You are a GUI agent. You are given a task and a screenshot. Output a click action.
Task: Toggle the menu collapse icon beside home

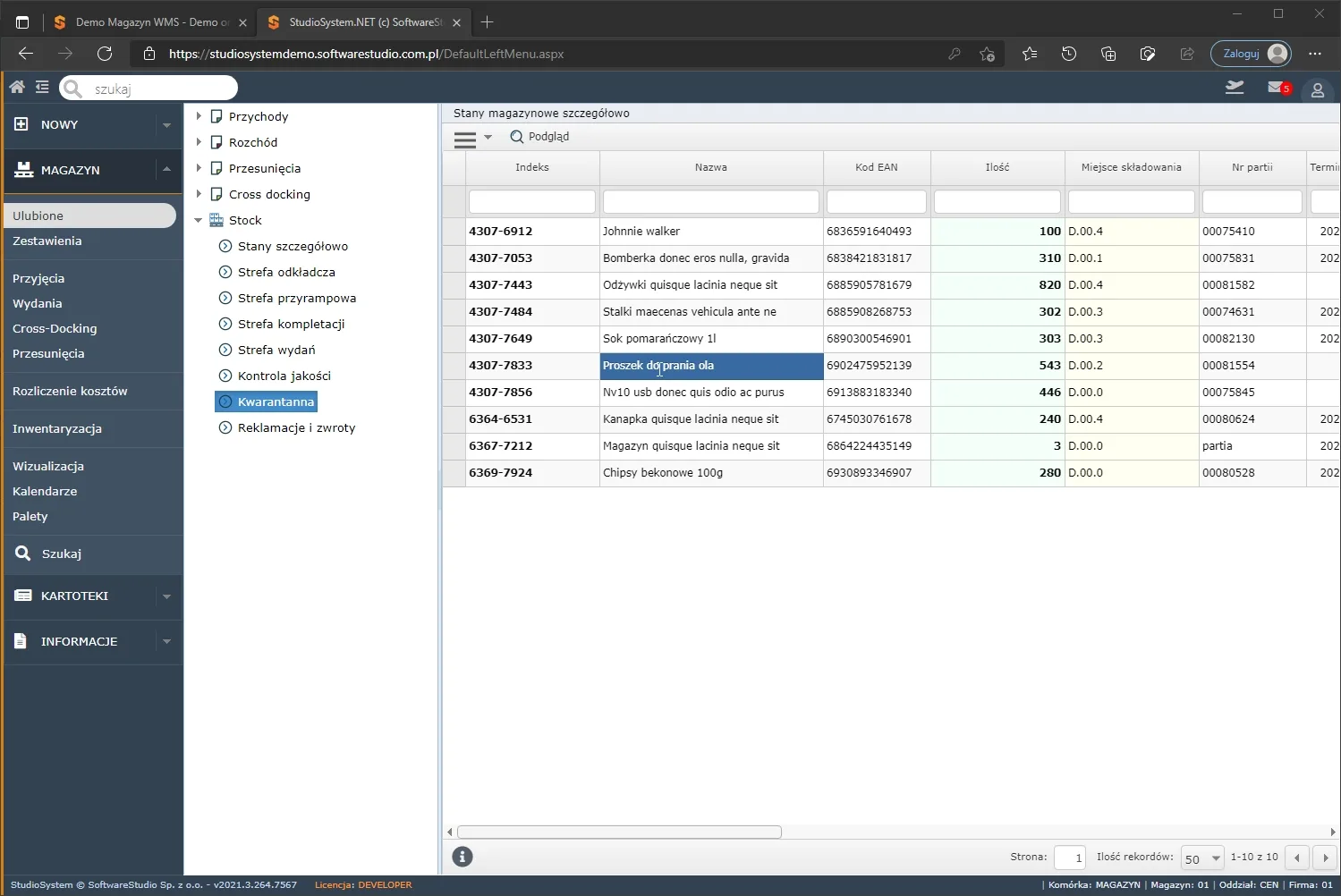point(42,87)
